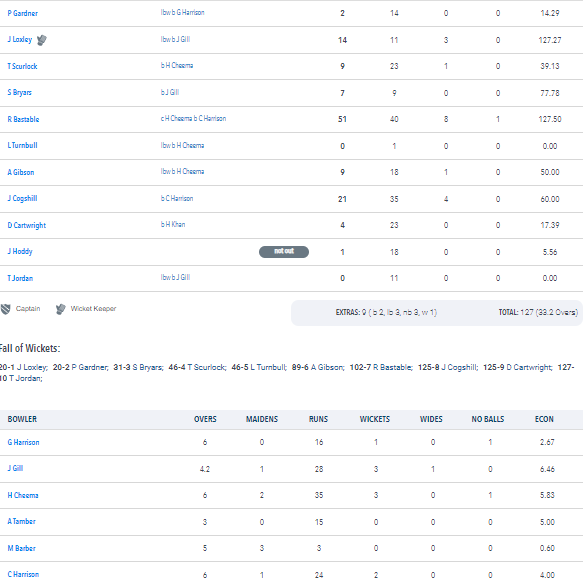
Task: Click the ECON column header
Action: click(x=544, y=419)
